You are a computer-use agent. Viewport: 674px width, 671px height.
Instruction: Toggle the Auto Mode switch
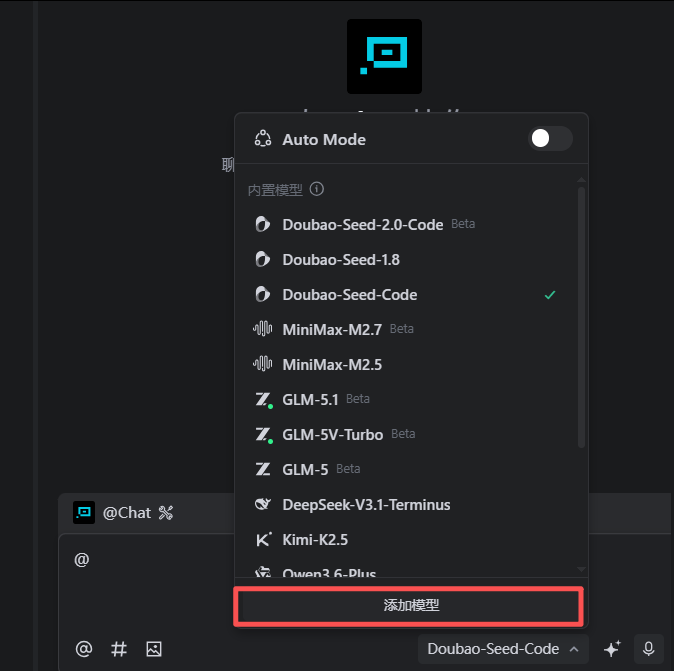[x=550, y=139]
